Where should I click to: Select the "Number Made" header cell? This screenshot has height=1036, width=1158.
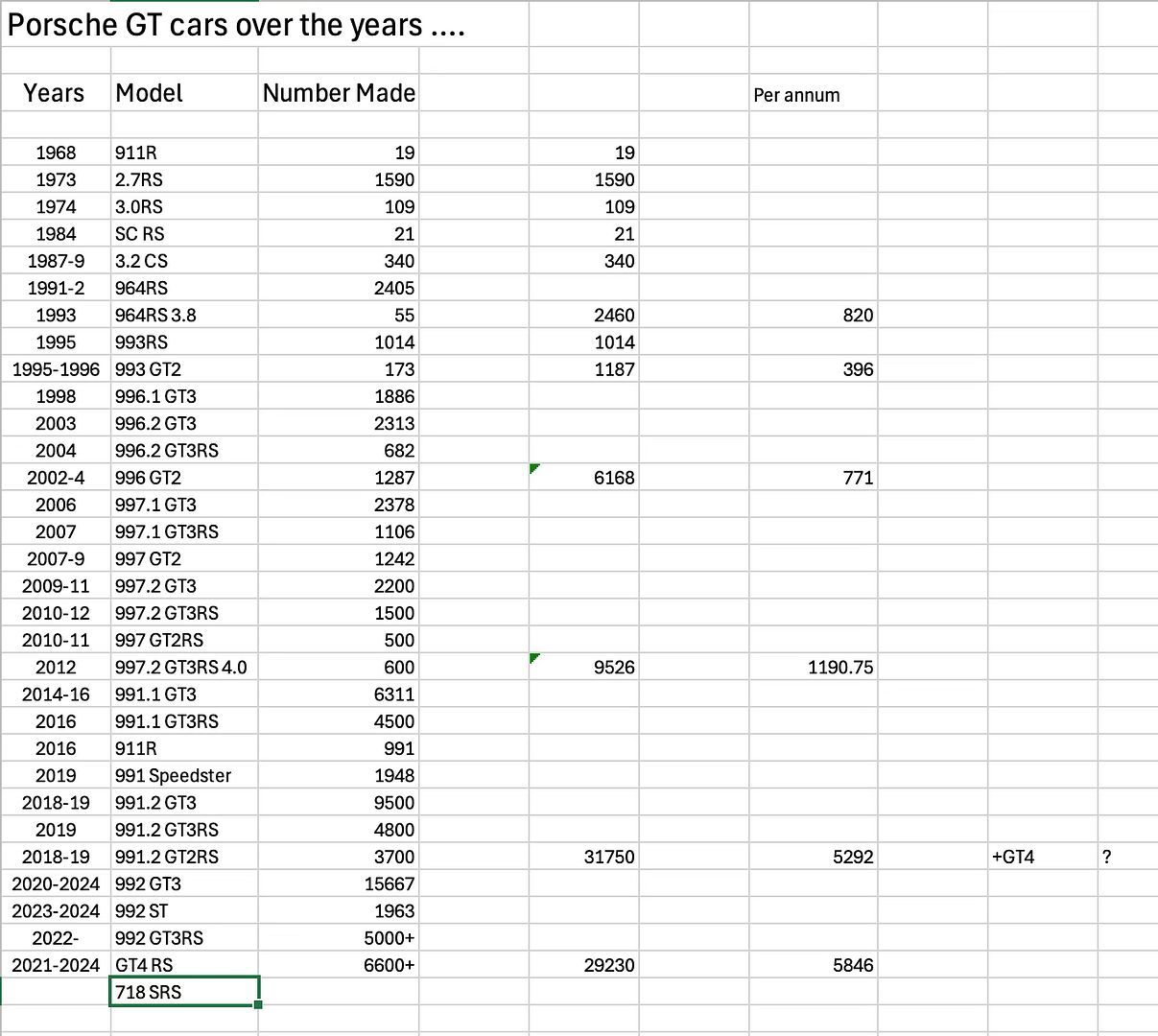[x=338, y=93]
